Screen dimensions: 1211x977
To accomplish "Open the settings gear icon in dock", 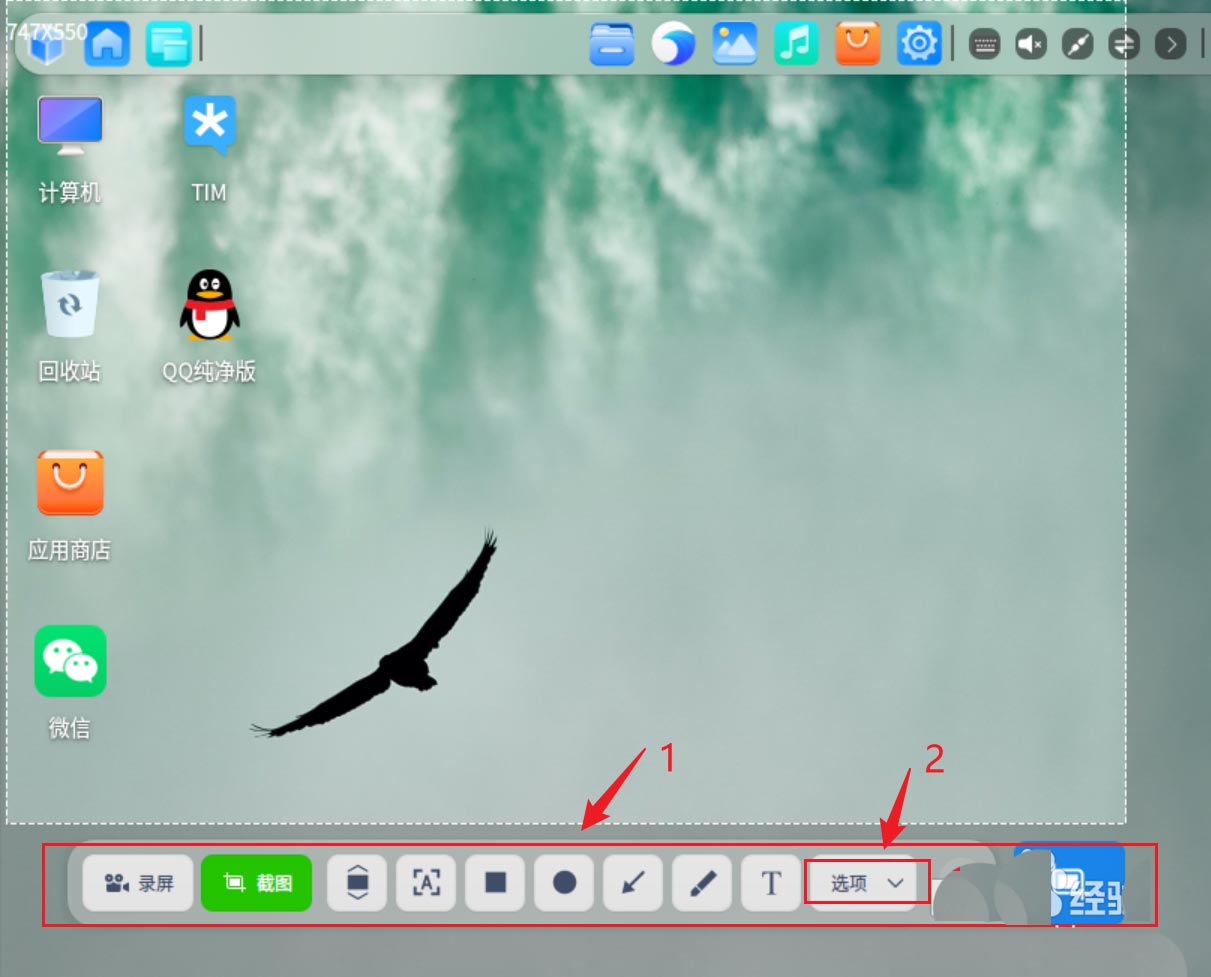I will point(919,44).
